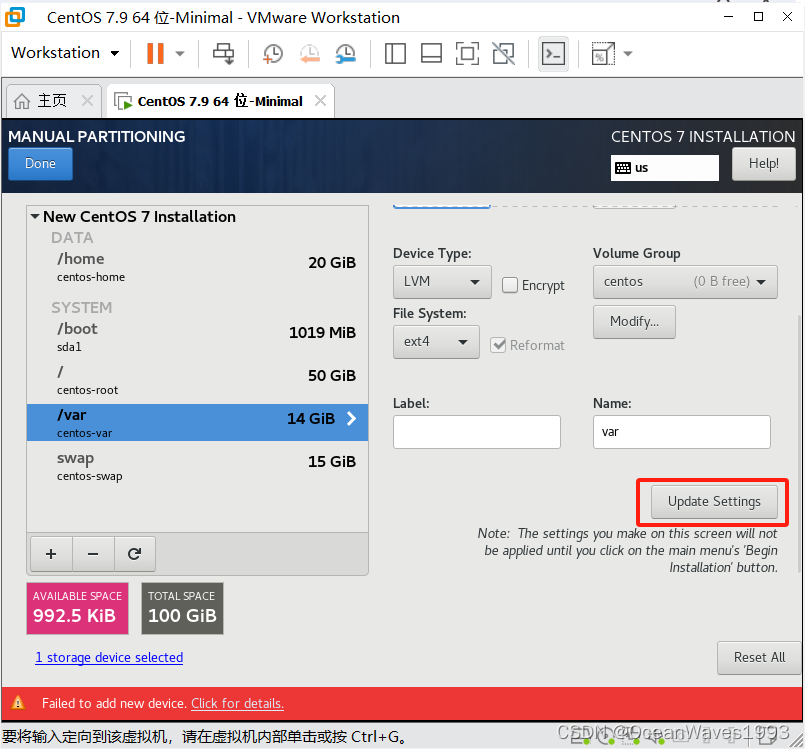
Task: Open the Device Type LVM dropdown
Action: pyautogui.click(x=442, y=282)
